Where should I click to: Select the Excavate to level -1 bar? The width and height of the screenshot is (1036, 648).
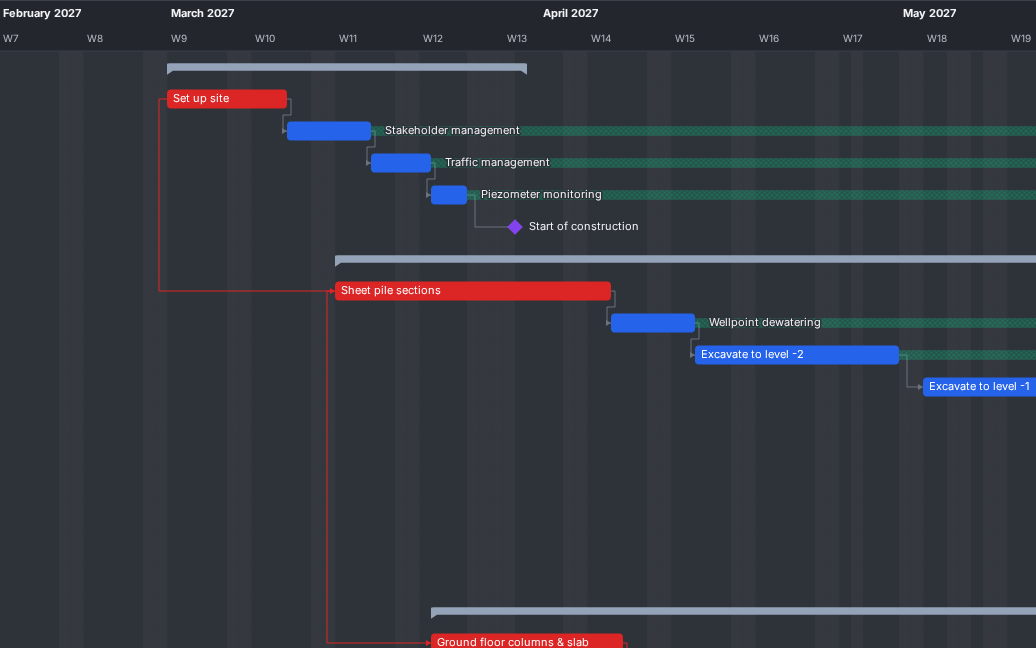pyautogui.click(x=979, y=386)
